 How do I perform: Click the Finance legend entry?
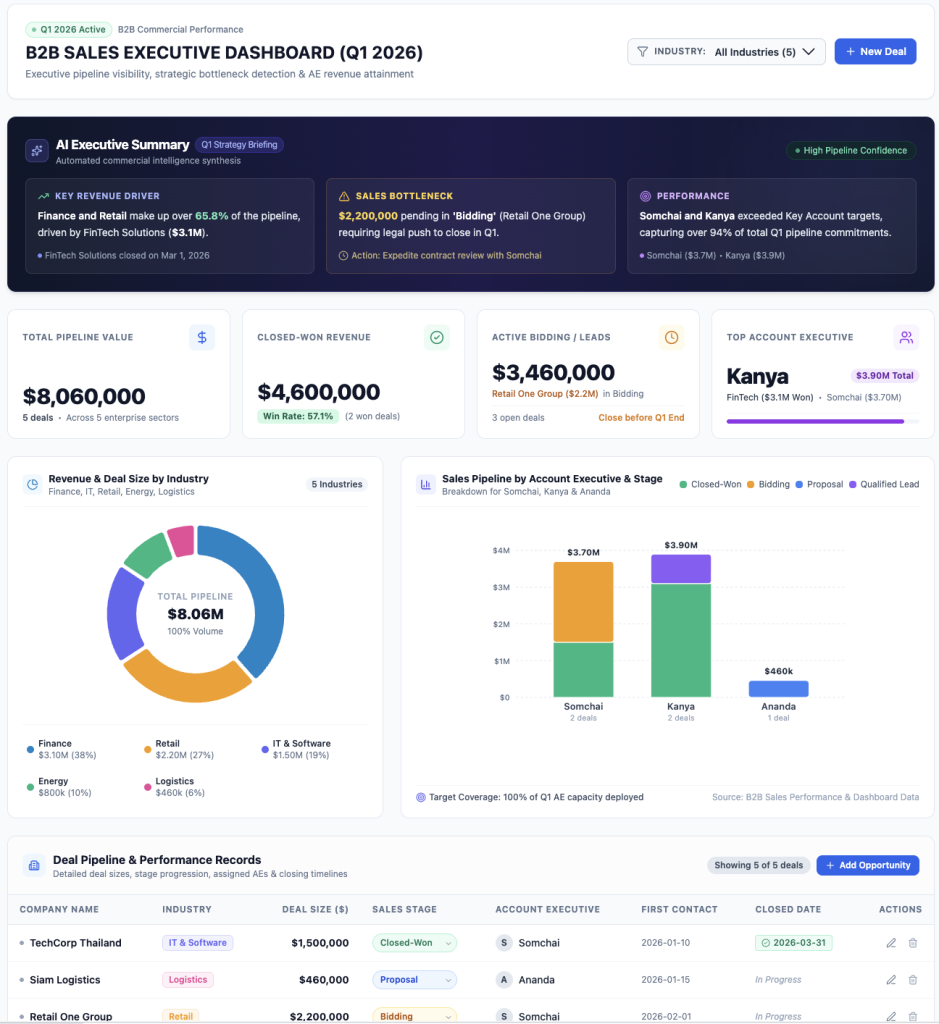(x=62, y=749)
